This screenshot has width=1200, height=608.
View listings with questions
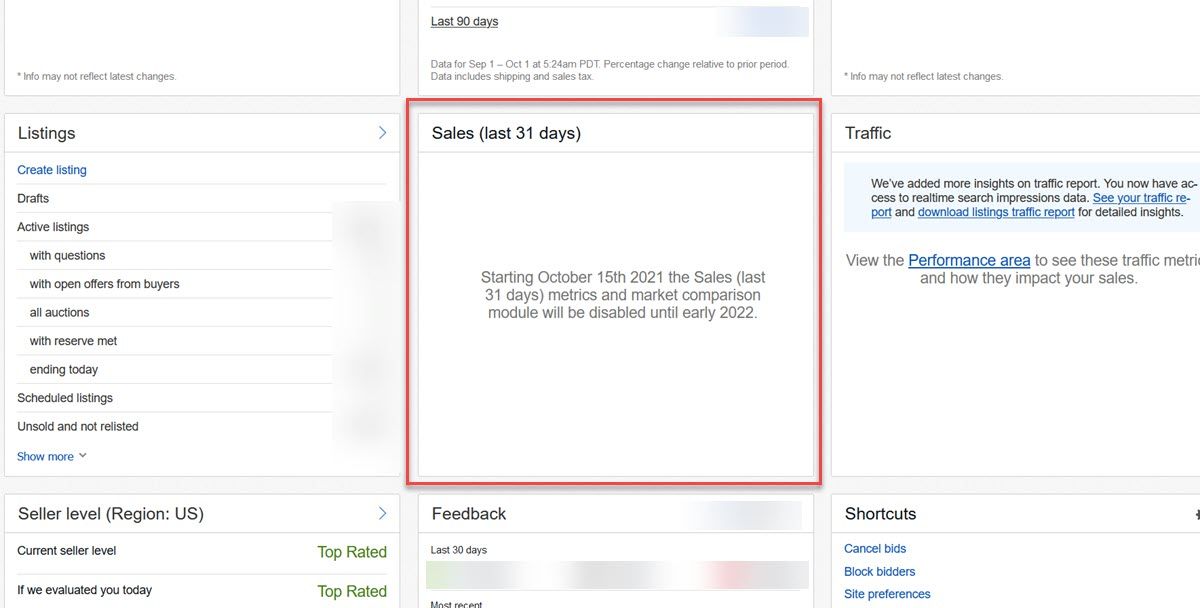click(67, 255)
